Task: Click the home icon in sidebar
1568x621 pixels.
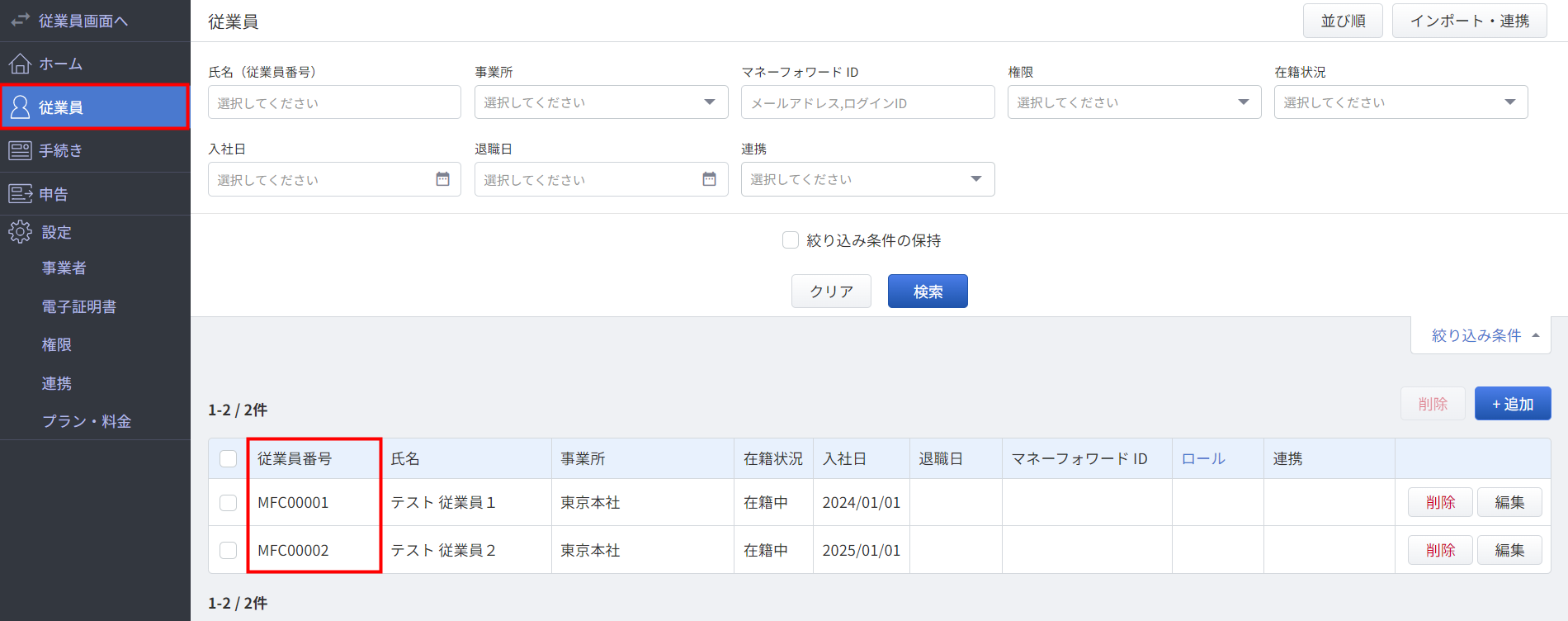Action: pos(20,64)
